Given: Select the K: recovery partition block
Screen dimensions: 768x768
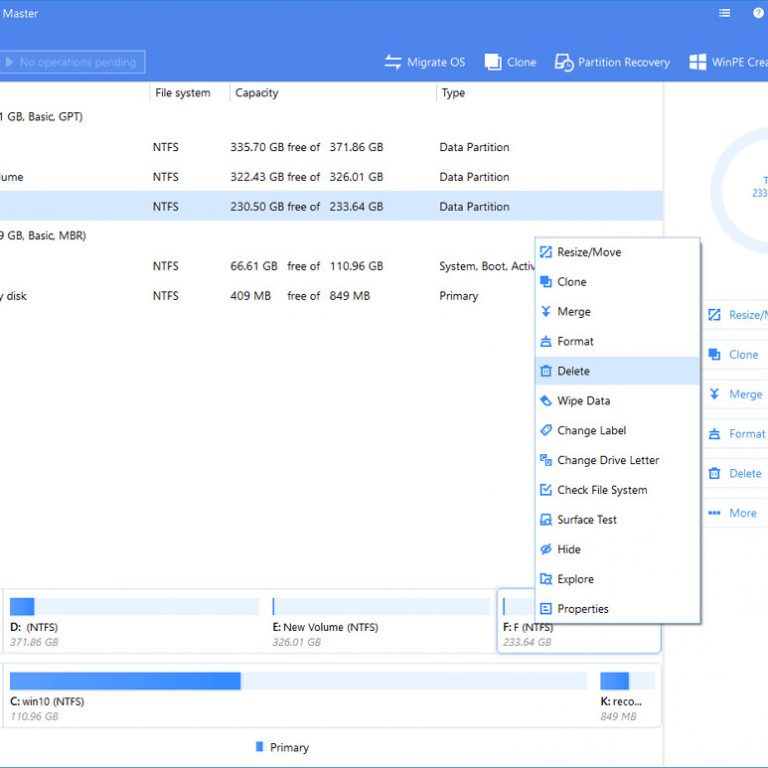Looking at the screenshot, I should tap(627, 696).
